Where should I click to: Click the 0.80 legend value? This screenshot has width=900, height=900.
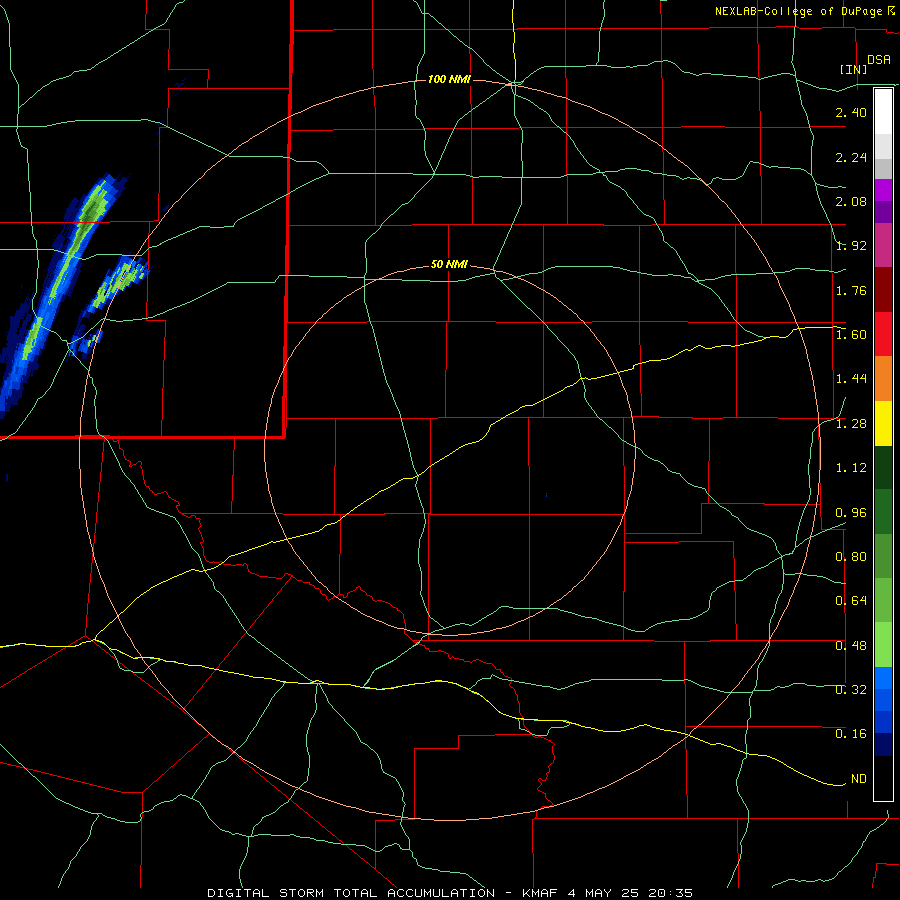pos(851,557)
